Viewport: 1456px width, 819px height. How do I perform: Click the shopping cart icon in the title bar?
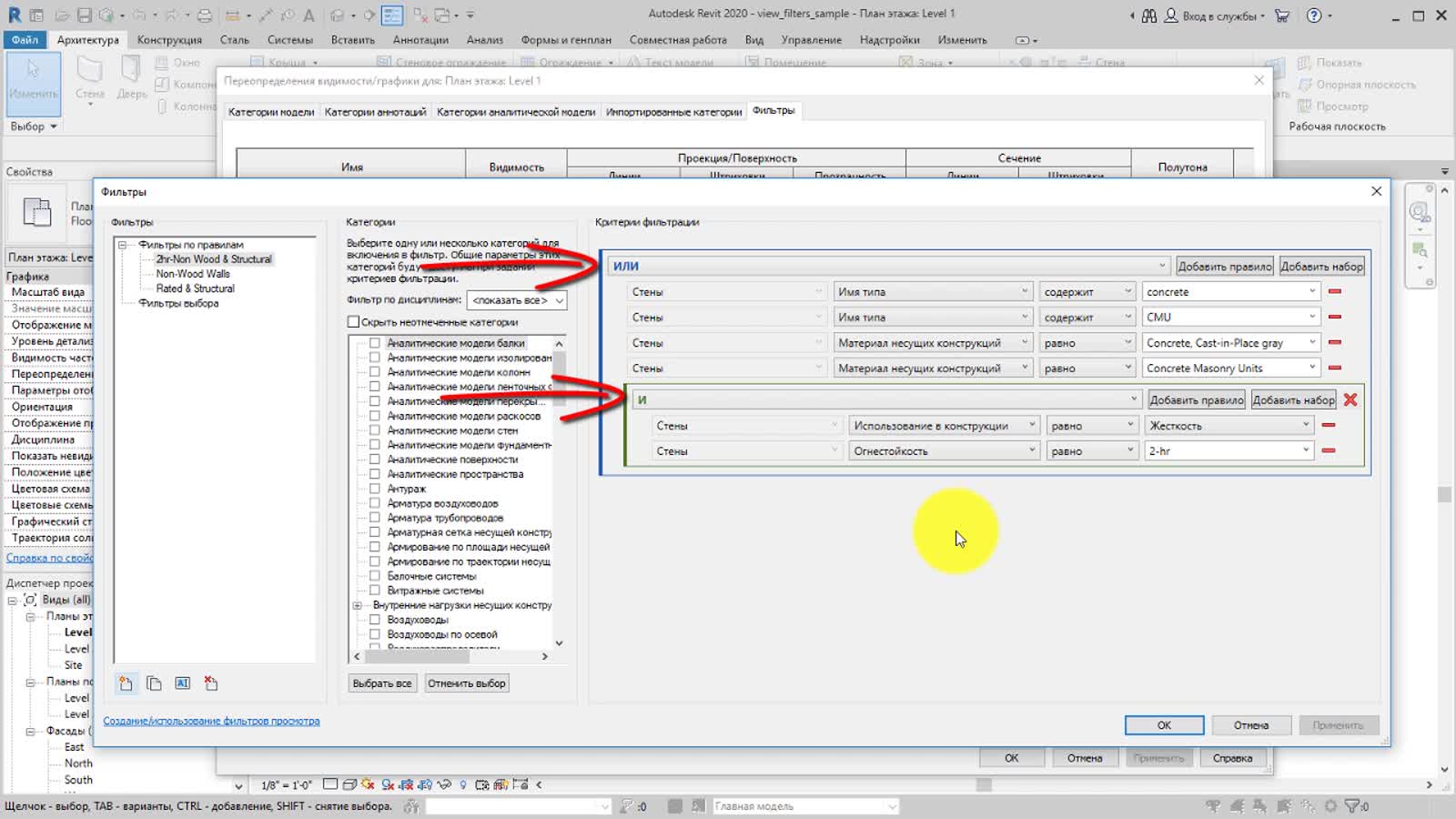(1282, 15)
